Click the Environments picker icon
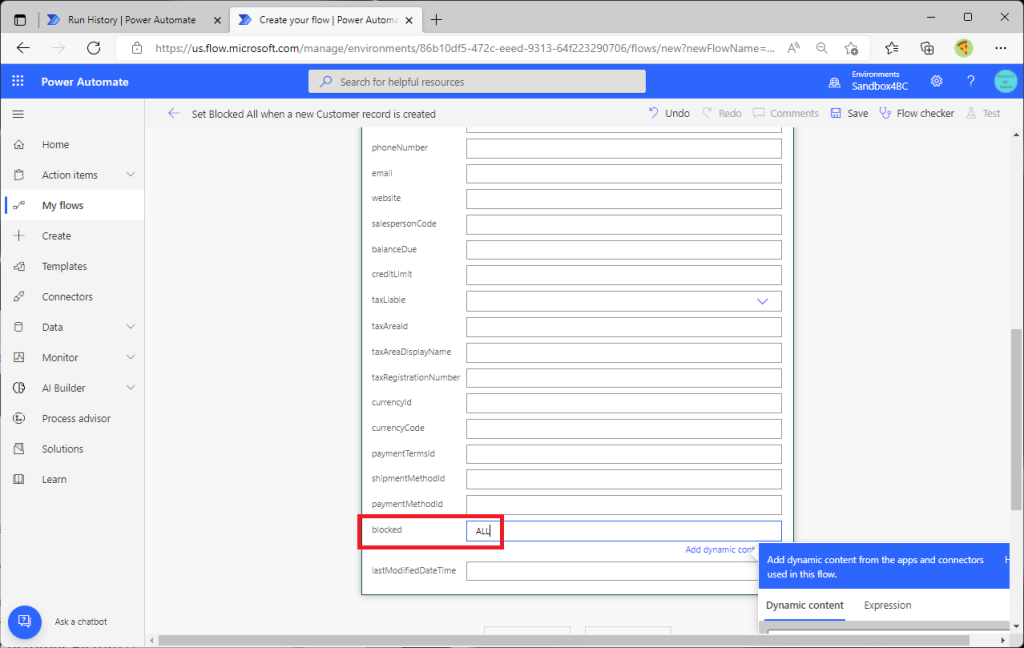1024x648 pixels. (834, 82)
